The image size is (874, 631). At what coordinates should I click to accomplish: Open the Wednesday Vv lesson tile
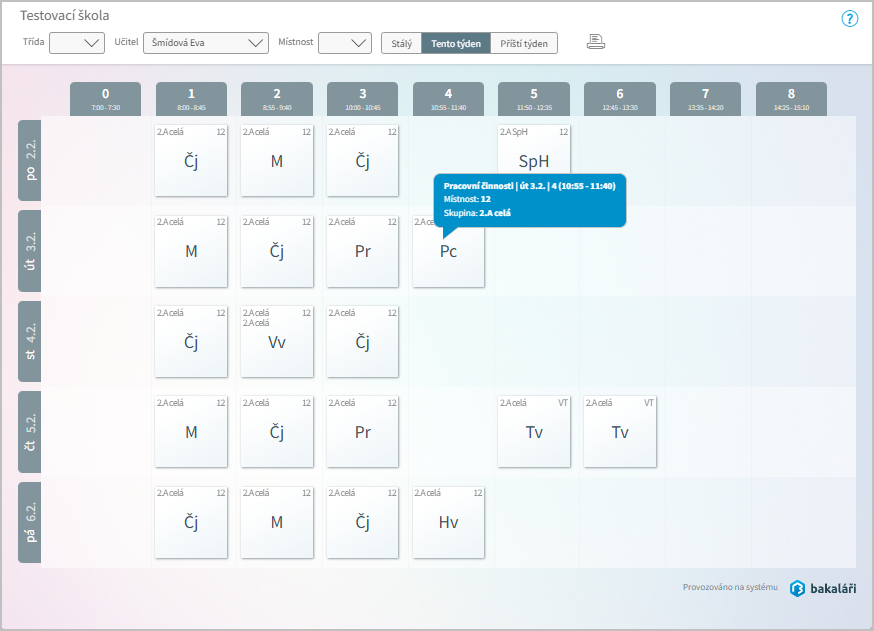(x=277, y=342)
